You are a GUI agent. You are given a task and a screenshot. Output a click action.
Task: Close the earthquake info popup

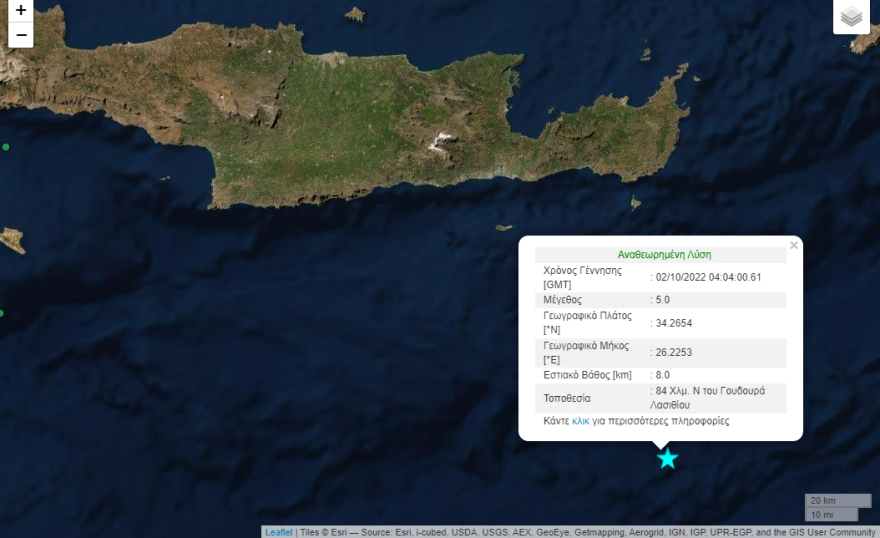coord(794,245)
